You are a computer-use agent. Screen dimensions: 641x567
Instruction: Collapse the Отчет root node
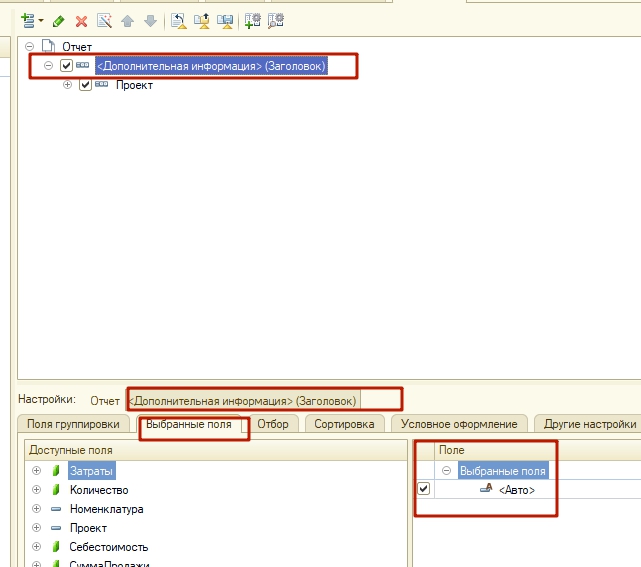coord(30,46)
